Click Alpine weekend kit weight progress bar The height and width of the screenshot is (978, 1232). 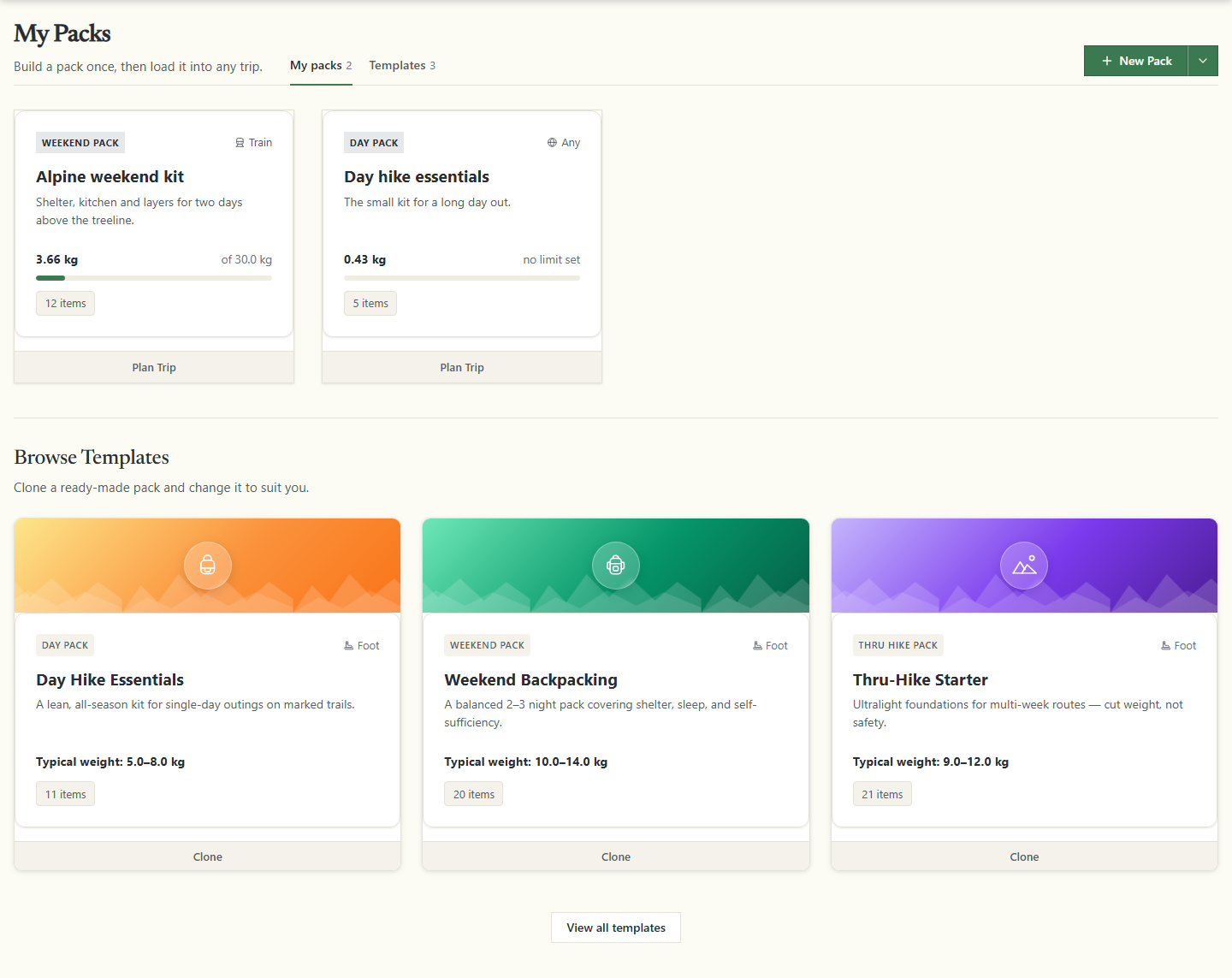pos(154,278)
